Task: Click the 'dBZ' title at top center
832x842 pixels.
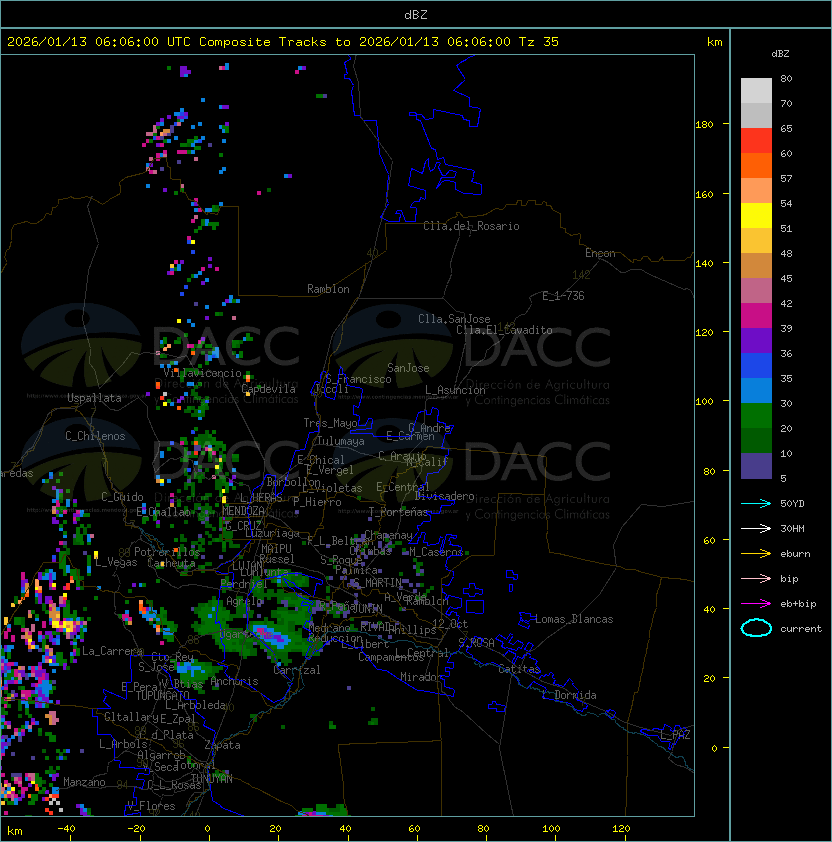Action: 416,15
